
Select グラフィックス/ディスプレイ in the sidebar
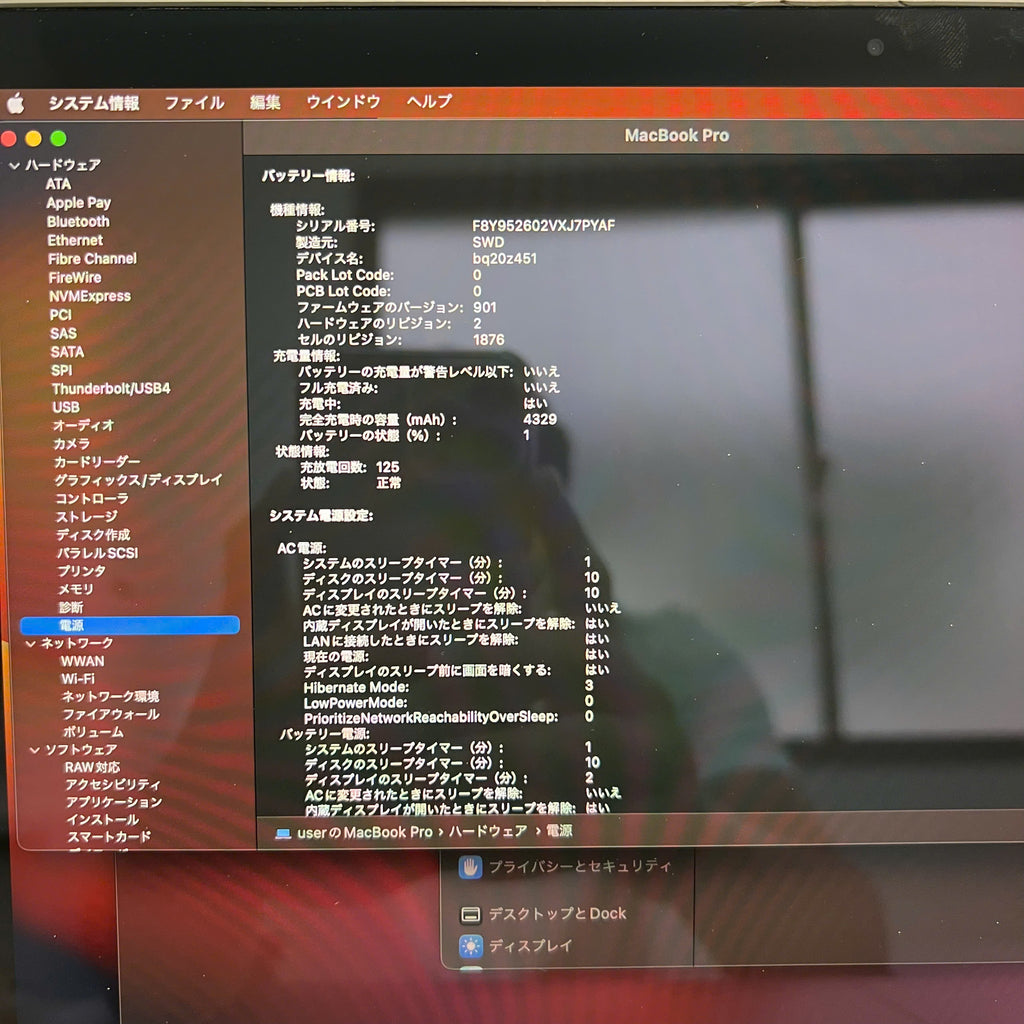(x=138, y=480)
